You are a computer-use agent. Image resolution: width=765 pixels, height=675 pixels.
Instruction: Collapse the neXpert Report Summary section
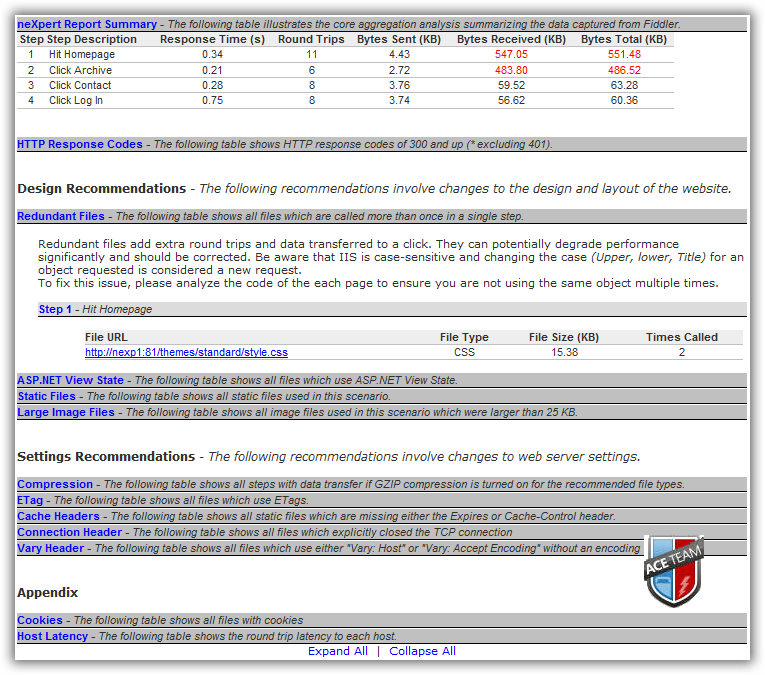(87, 24)
